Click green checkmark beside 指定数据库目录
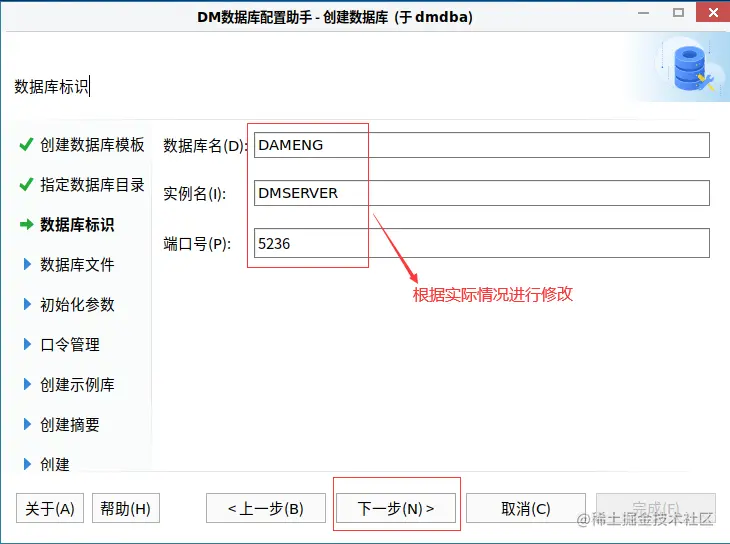The height and width of the screenshot is (544, 730). [x=26, y=184]
